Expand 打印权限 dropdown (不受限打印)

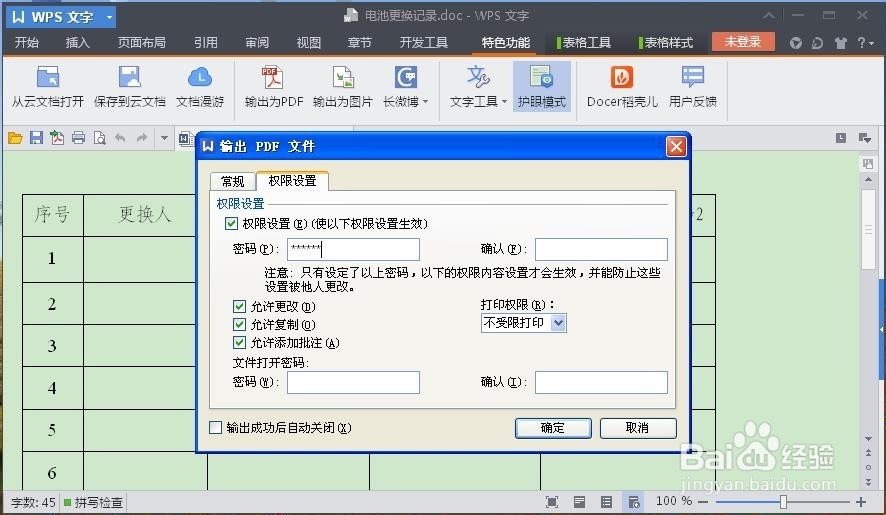(x=558, y=323)
